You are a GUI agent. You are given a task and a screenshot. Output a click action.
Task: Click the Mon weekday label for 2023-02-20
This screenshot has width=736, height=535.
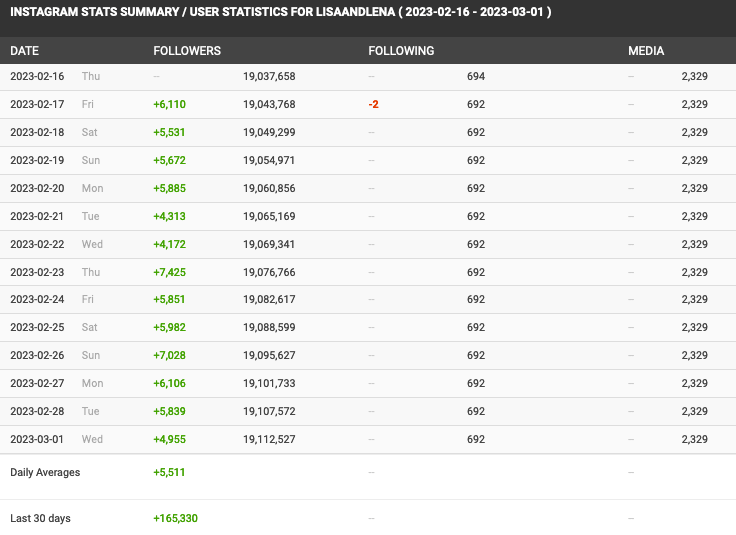pos(92,188)
